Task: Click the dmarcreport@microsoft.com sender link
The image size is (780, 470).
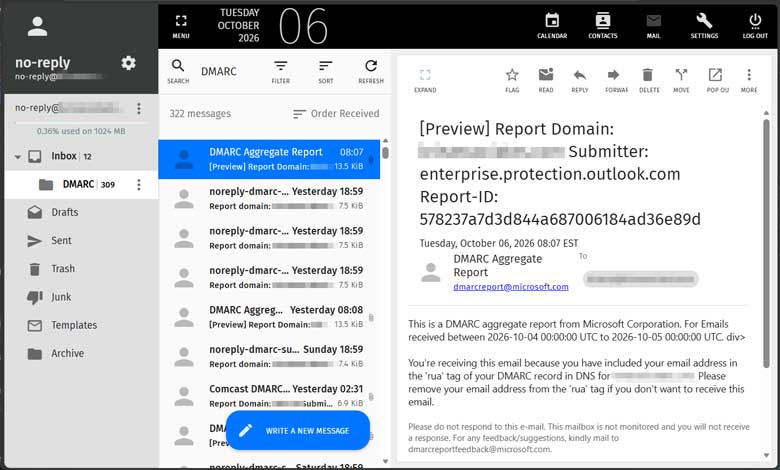Action: pos(510,287)
